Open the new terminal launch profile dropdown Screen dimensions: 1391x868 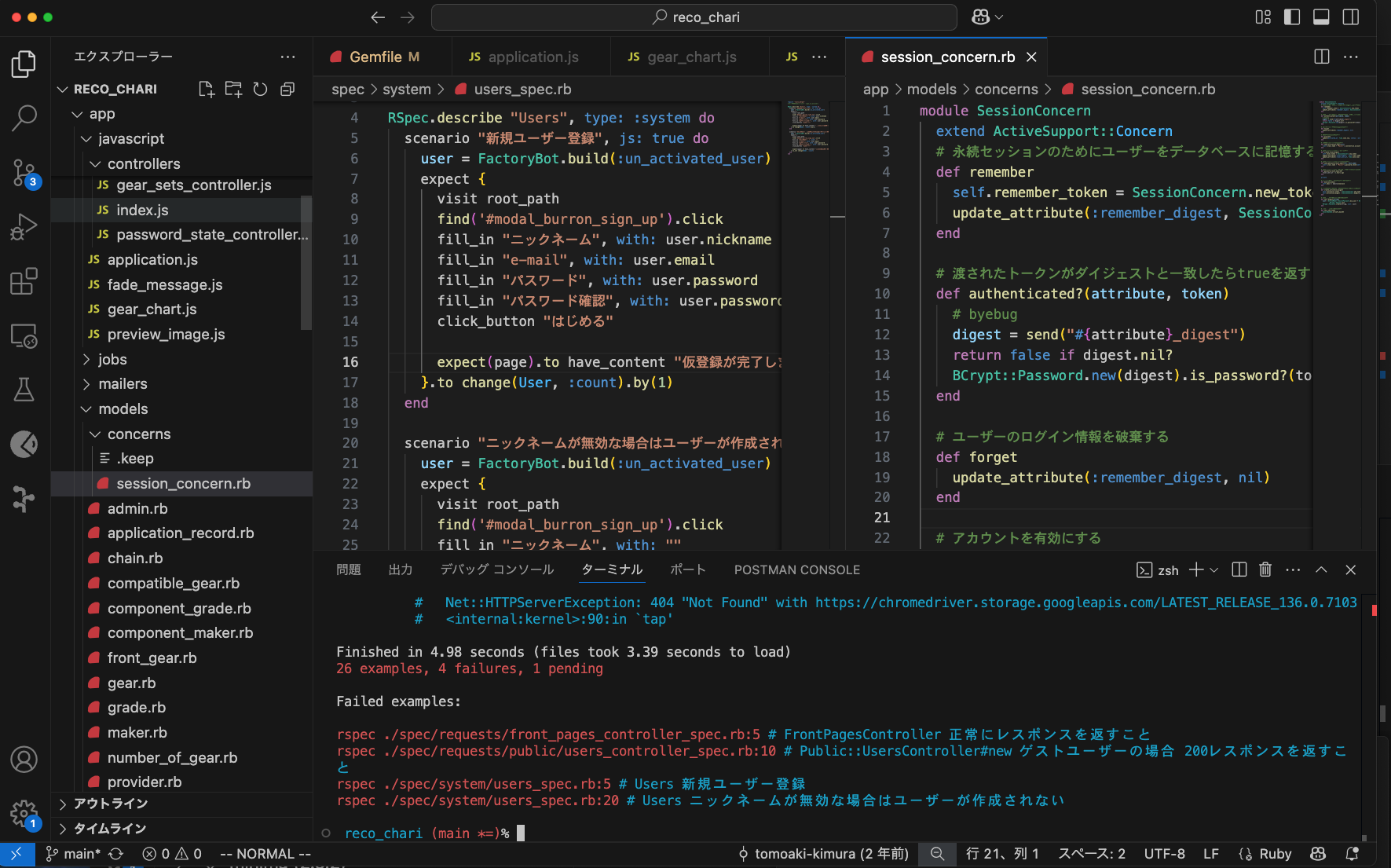point(1214,570)
